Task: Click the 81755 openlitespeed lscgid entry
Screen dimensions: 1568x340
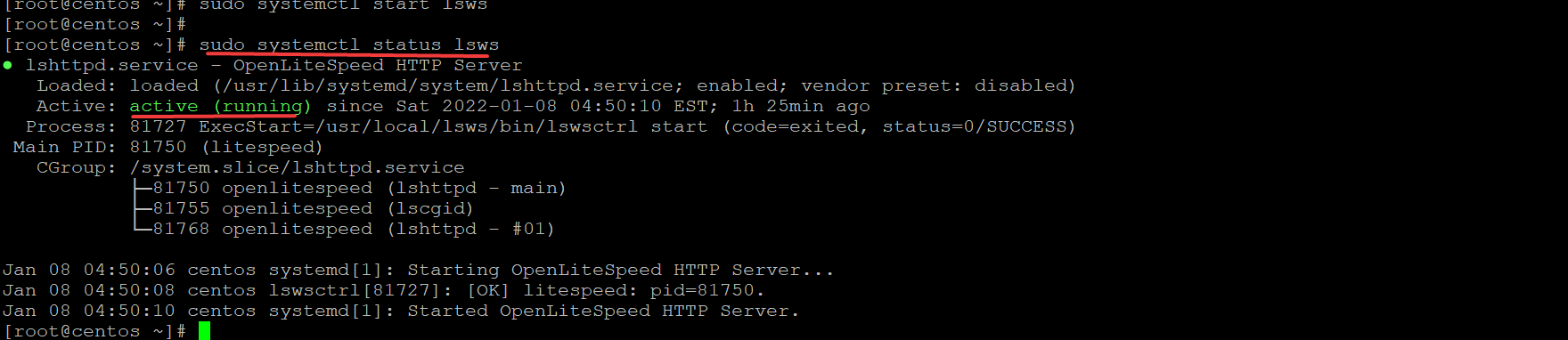Action: pos(313,208)
